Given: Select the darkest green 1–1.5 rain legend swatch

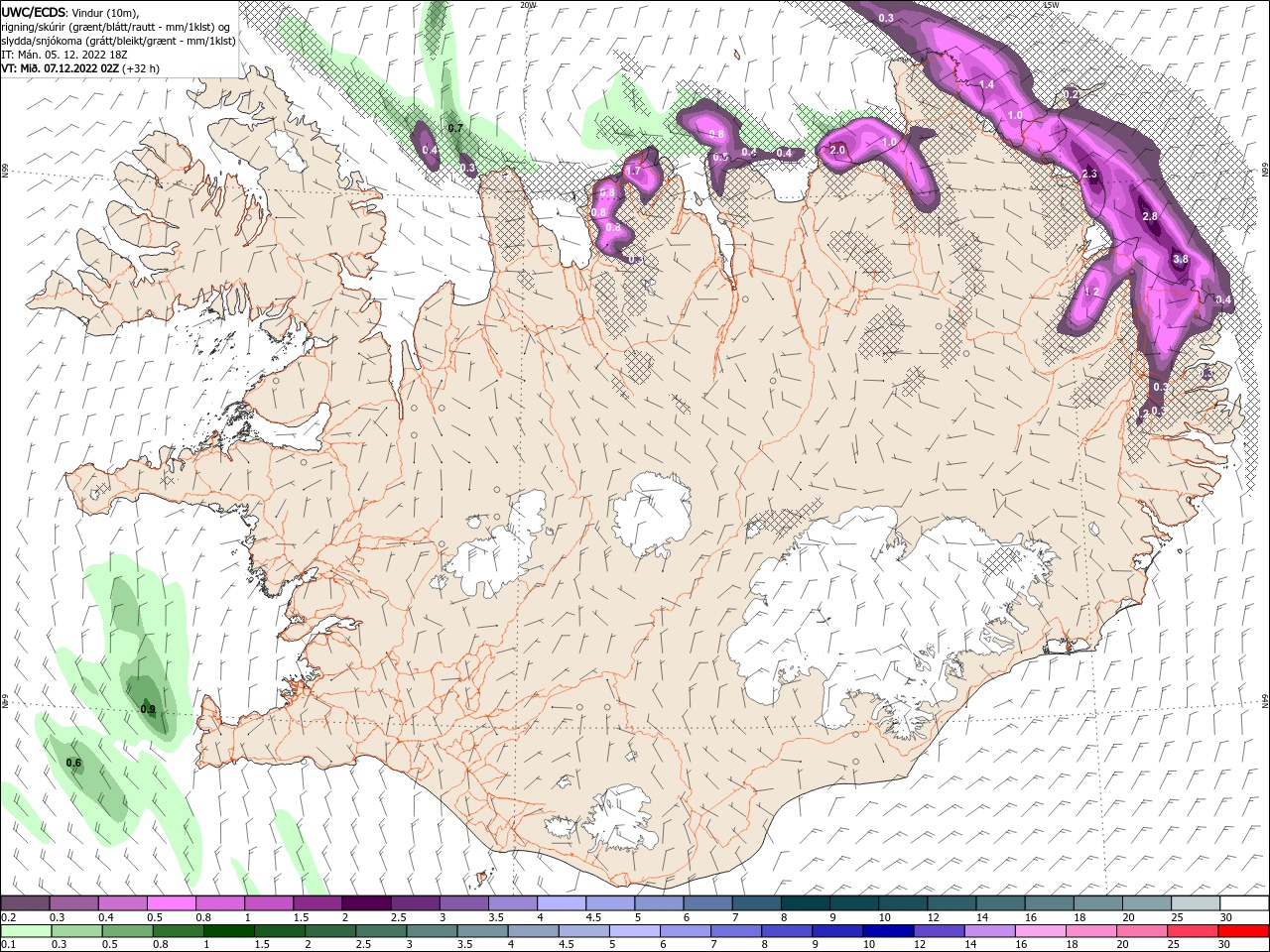Looking at the screenshot, I should (229, 931).
